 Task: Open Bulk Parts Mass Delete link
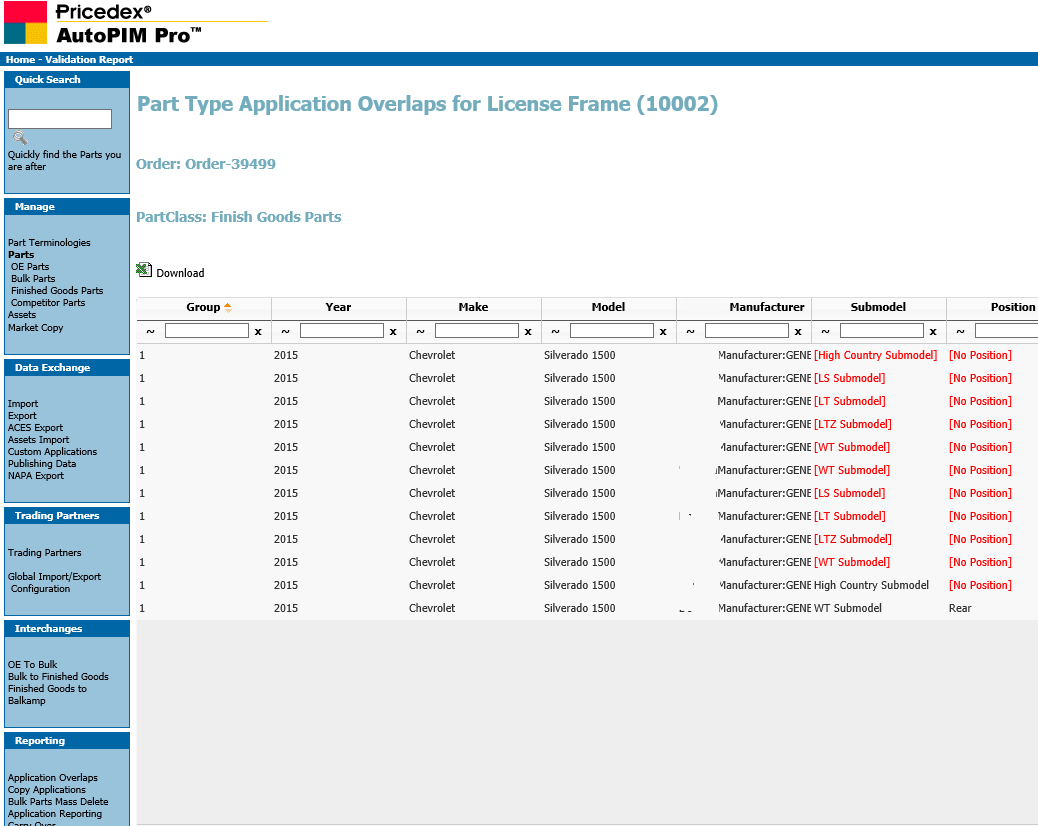58,802
